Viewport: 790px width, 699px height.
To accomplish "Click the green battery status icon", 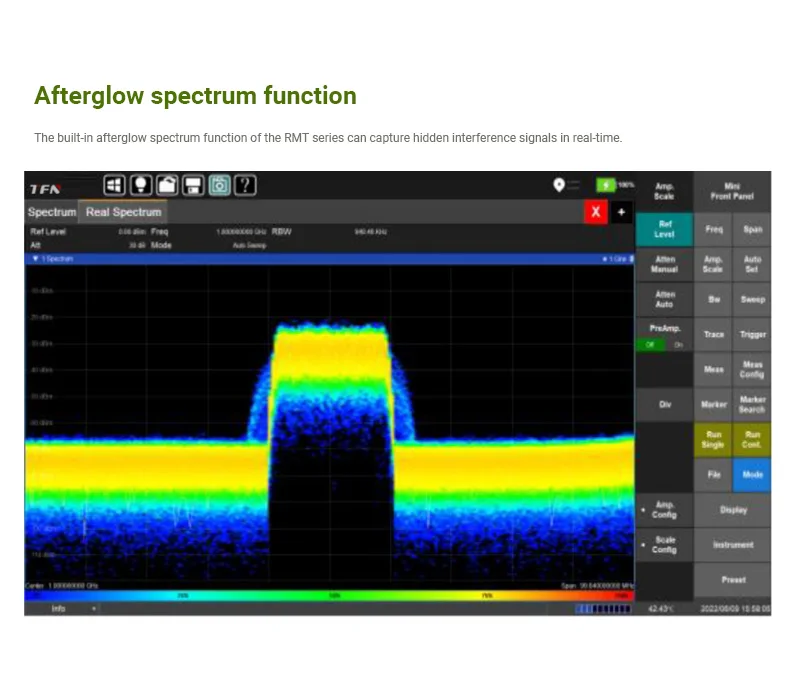I will point(607,185).
